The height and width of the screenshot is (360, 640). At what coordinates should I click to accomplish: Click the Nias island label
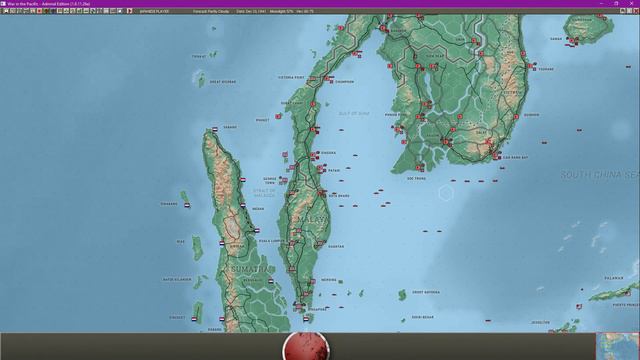pyautogui.click(x=180, y=242)
